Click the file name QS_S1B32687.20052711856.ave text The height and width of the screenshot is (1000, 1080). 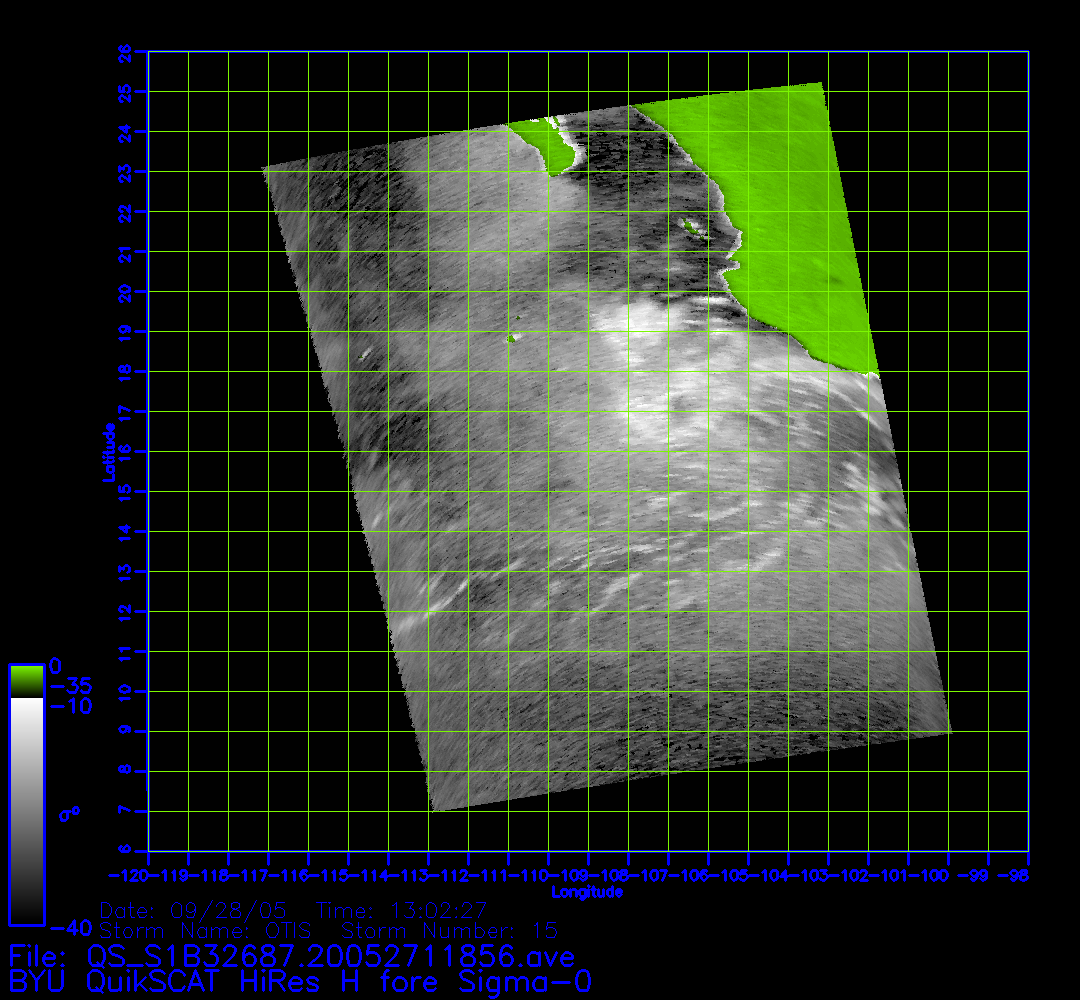[331, 957]
